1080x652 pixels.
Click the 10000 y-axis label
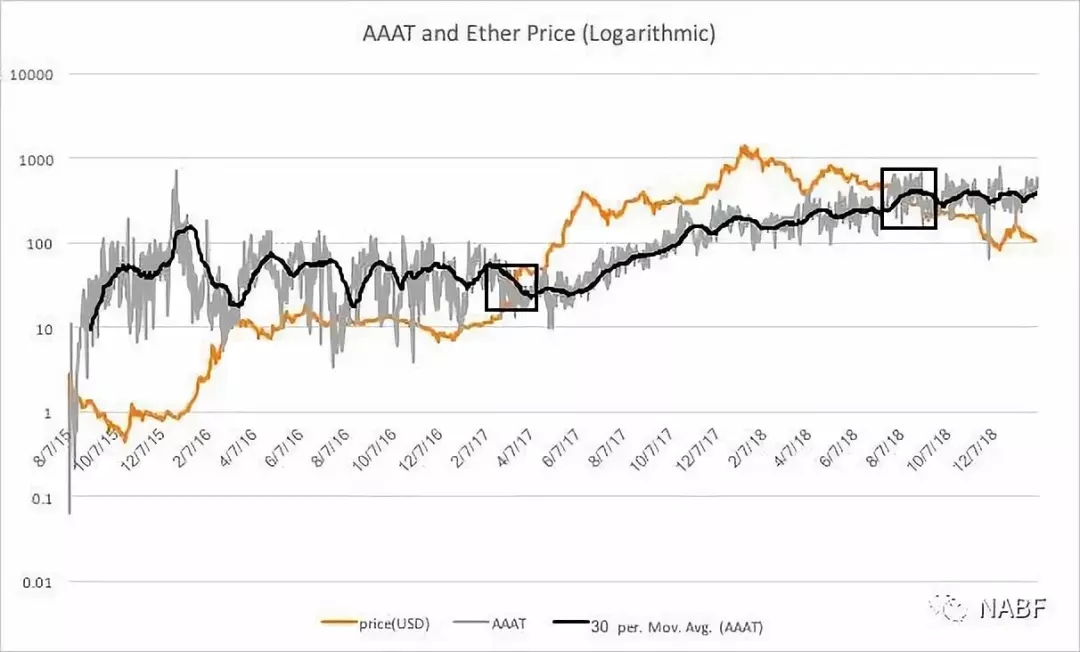[x=32, y=74]
